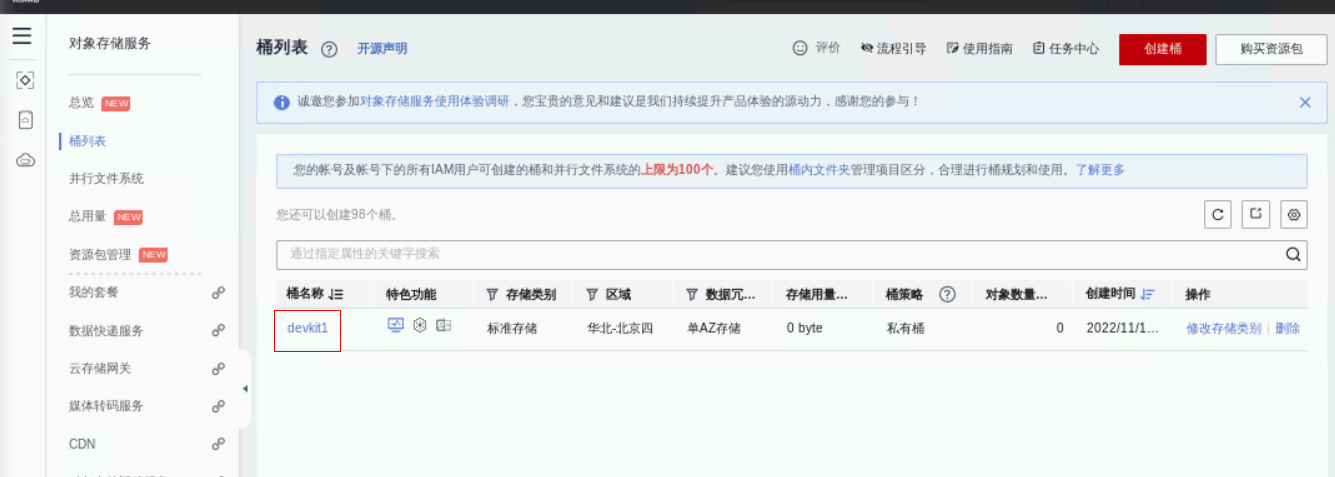Close the survey invitation banner
The width and height of the screenshot is (1335, 477).
tap(1304, 102)
